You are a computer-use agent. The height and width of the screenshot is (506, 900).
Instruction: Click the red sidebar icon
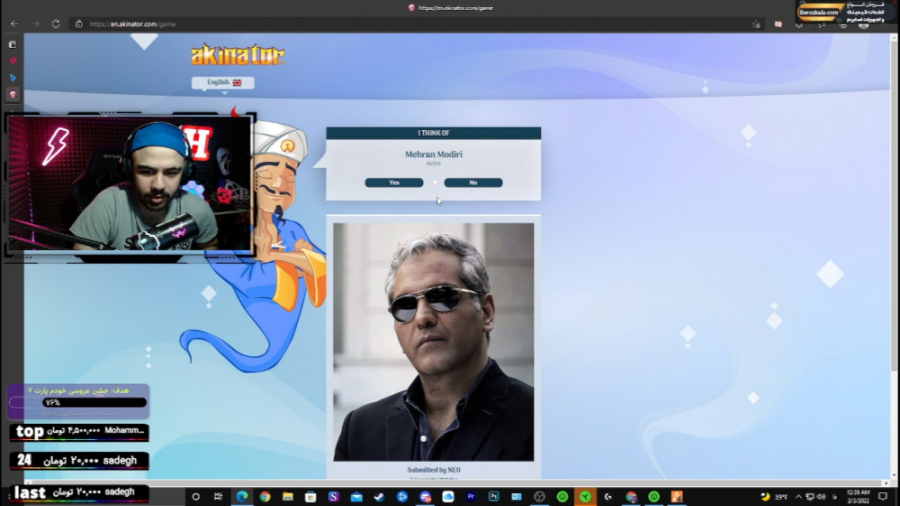(x=13, y=60)
